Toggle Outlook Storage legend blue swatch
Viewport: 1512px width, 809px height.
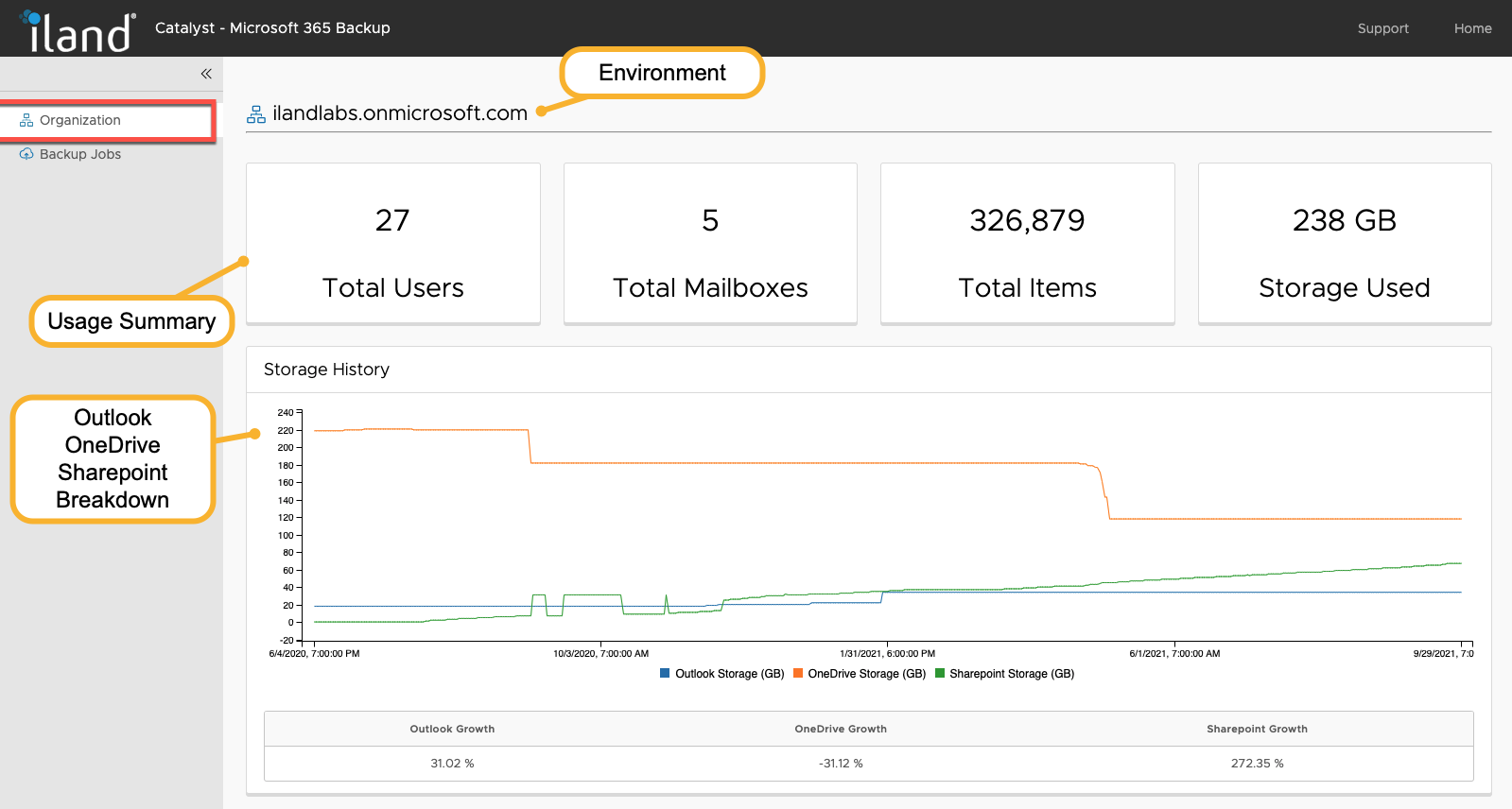(665, 674)
